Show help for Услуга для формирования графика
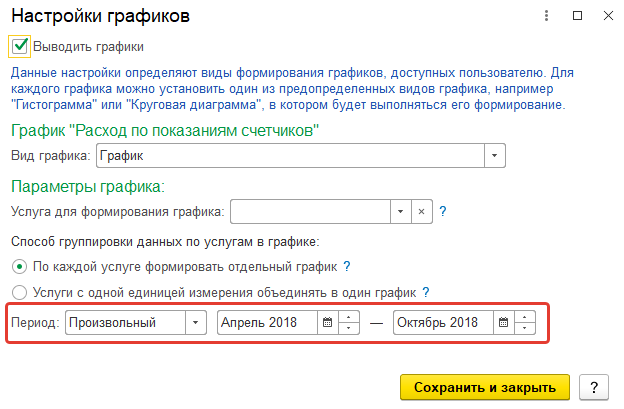Screen dimensions: 624x409 (x=443, y=211)
